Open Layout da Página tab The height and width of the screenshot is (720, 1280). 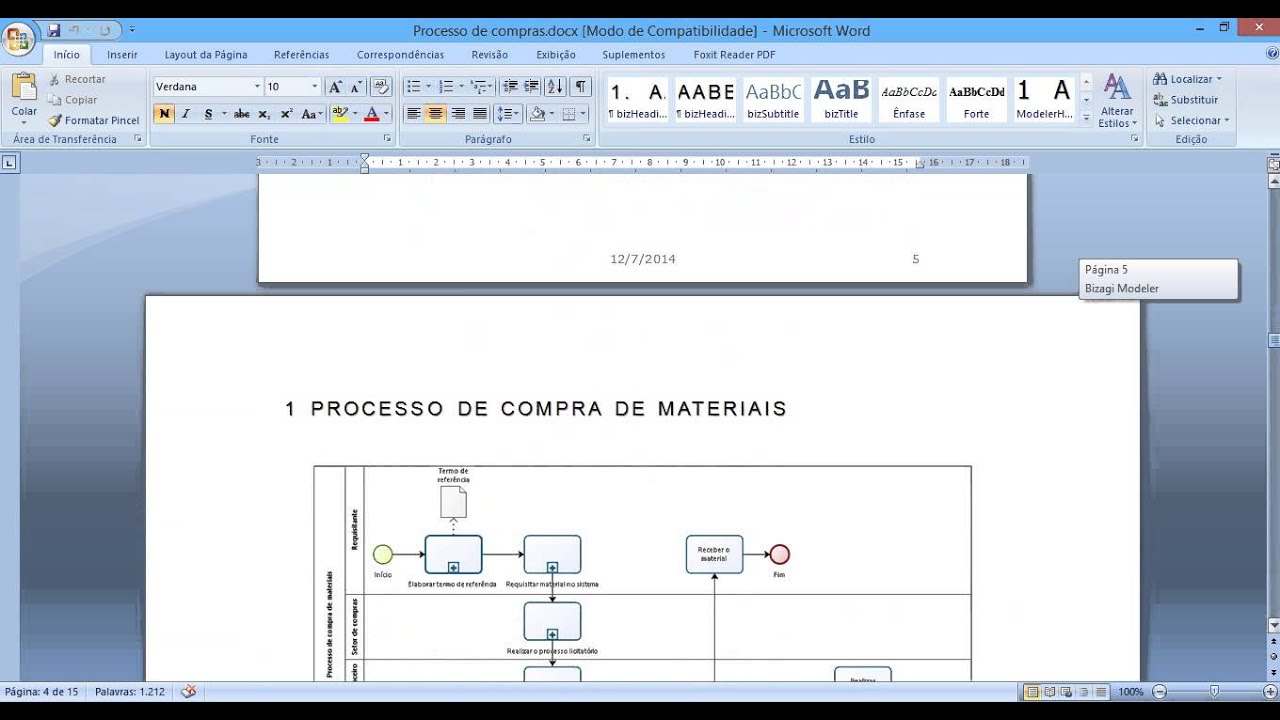[x=206, y=55]
